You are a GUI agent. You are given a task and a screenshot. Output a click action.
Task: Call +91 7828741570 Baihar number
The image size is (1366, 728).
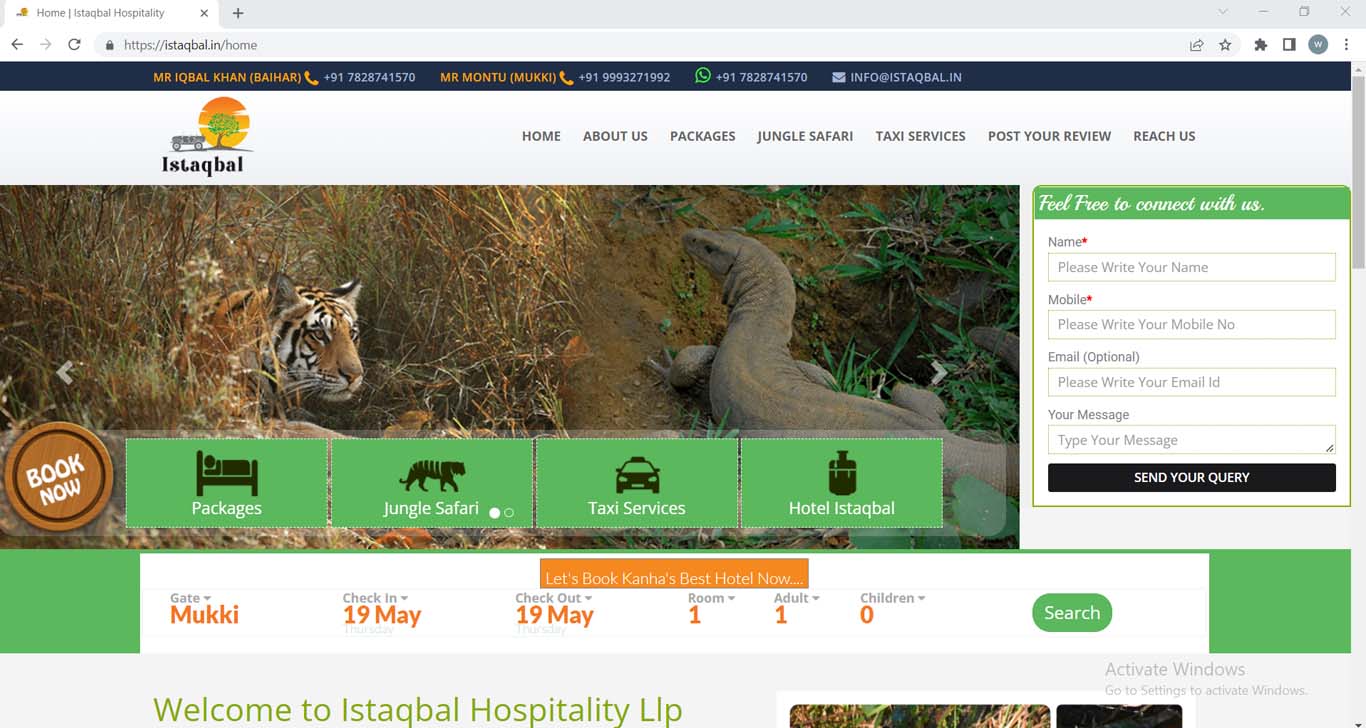(369, 77)
